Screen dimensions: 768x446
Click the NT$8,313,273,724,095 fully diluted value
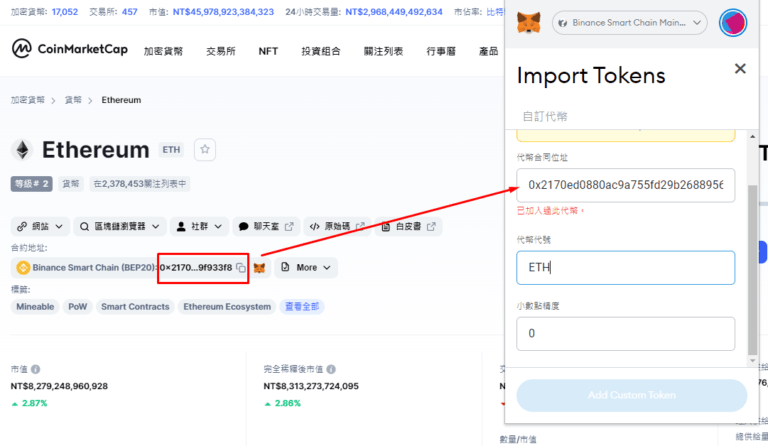(311, 386)
